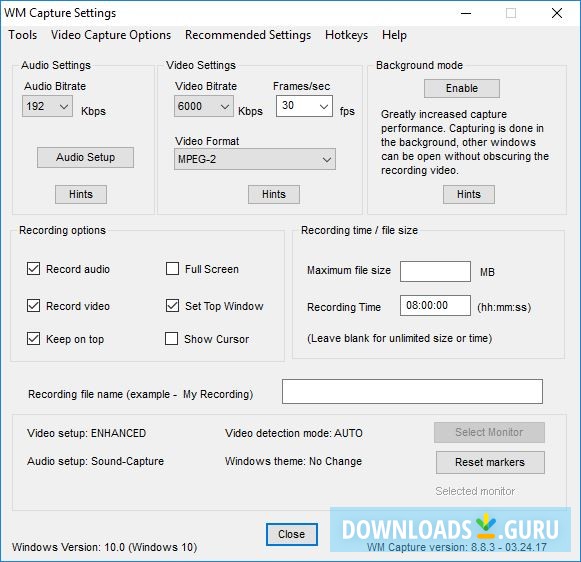Open the Frames/sec dropdown
The height and width of the screenshot is (562, 581).
304,106
